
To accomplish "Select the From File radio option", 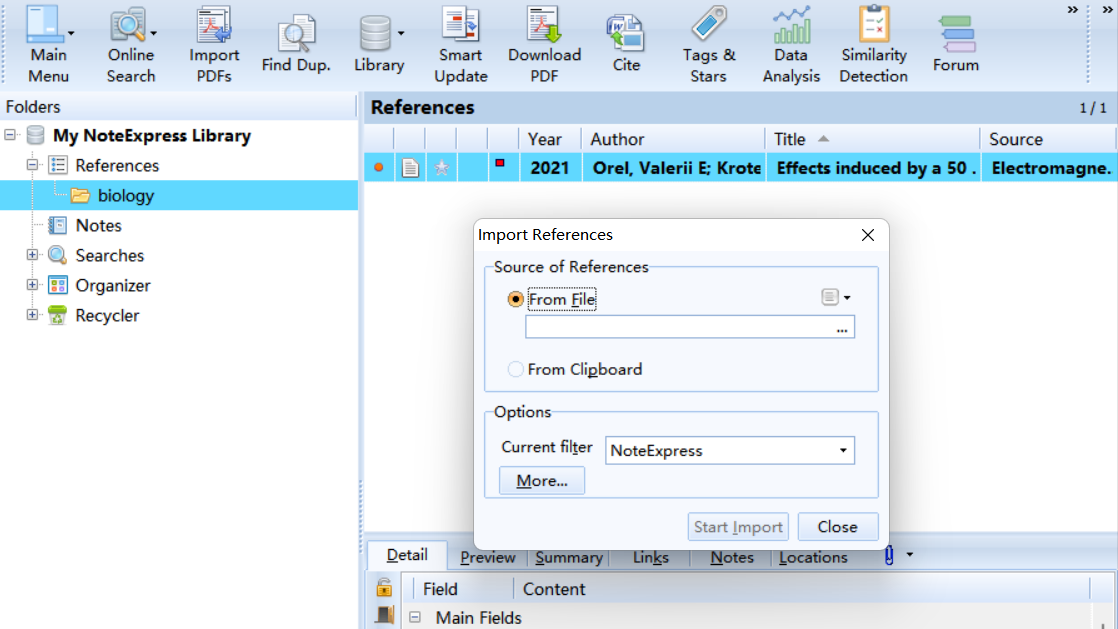I will (x=516, y=299).
